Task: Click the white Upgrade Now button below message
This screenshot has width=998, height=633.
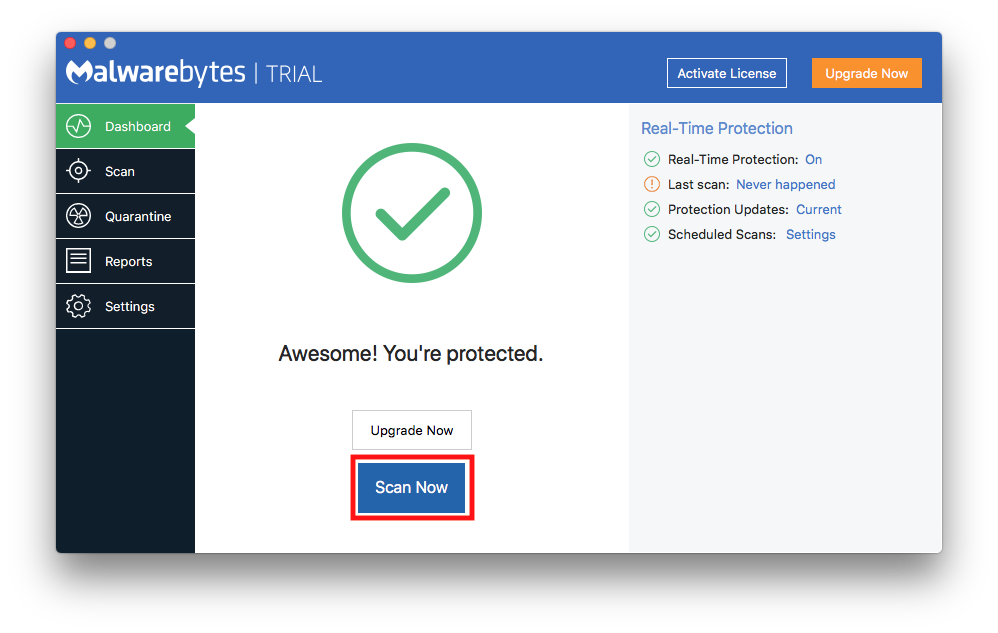Action: 412,431
